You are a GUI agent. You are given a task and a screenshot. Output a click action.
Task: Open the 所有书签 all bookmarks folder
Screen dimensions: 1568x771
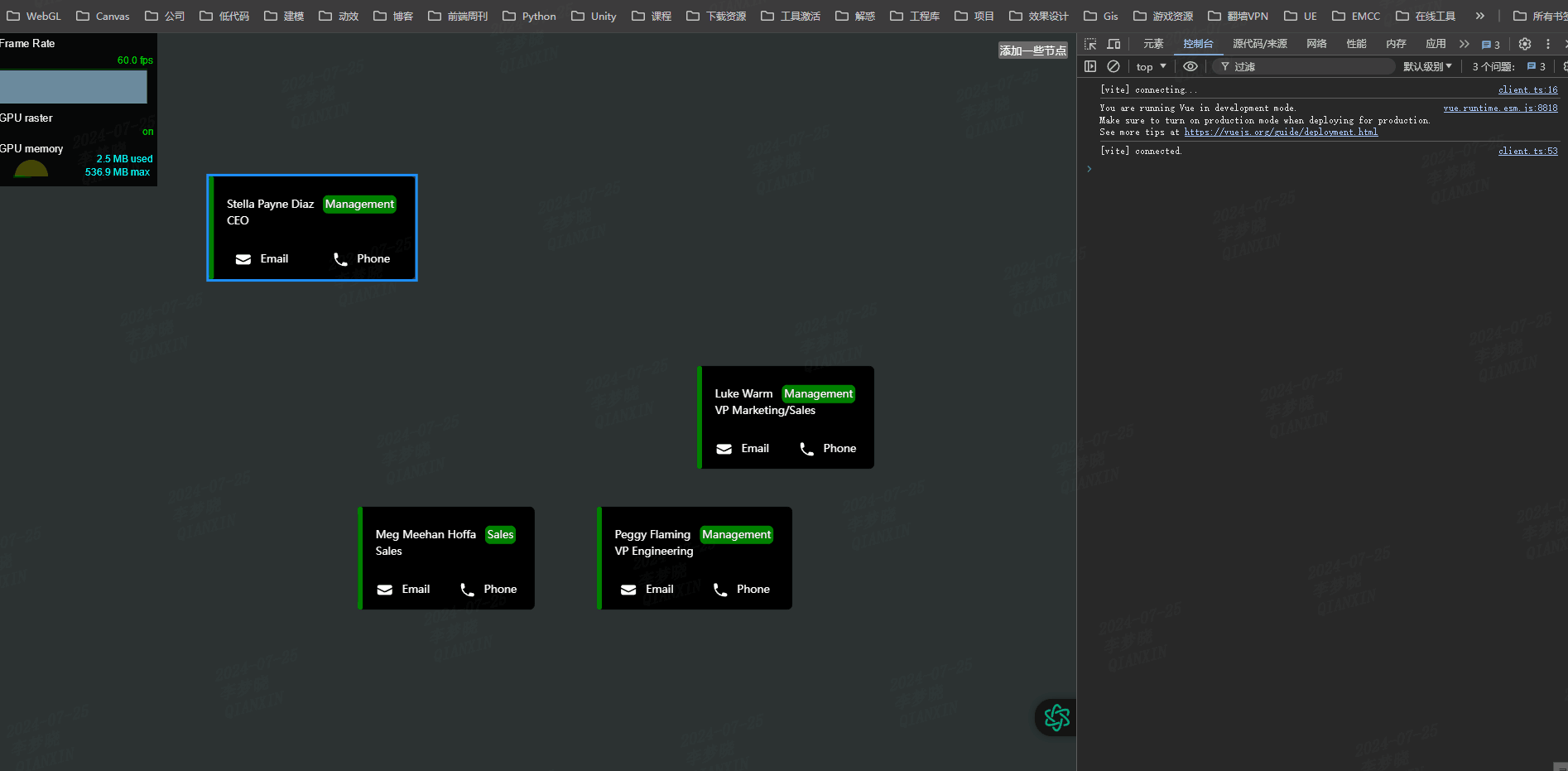1540,16
